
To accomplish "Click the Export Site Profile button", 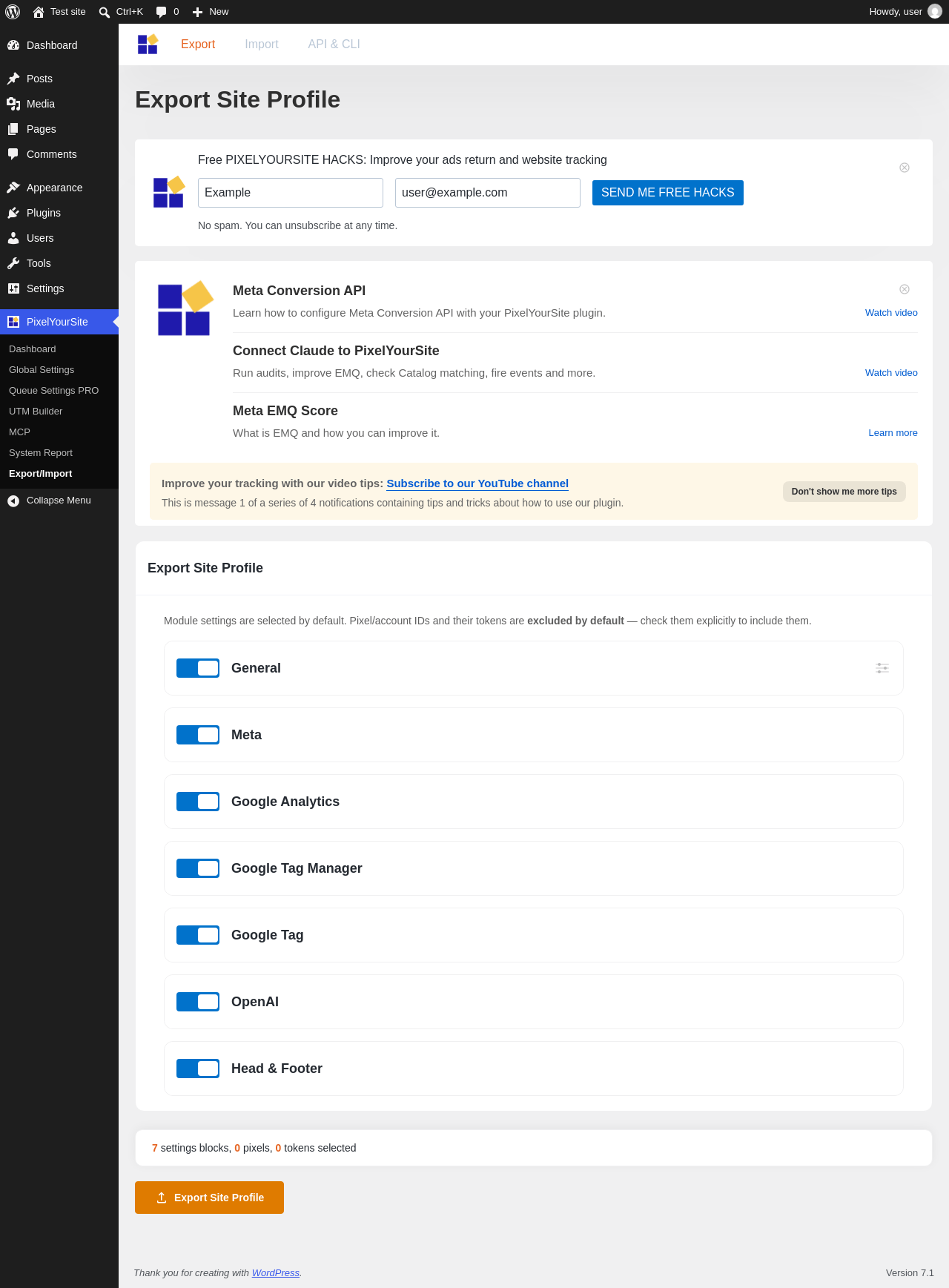I will point(209,1198).
